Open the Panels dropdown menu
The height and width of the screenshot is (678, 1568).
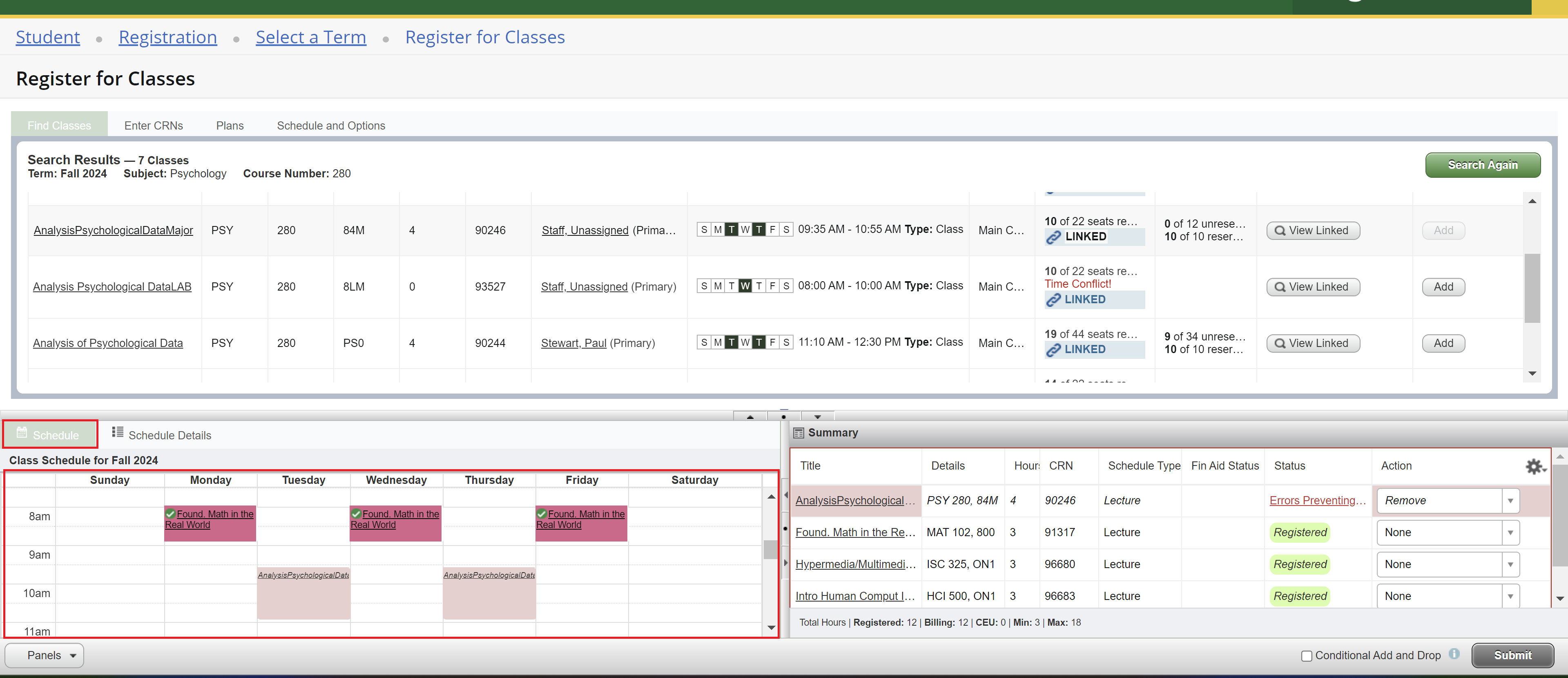(x=45, y=656)
